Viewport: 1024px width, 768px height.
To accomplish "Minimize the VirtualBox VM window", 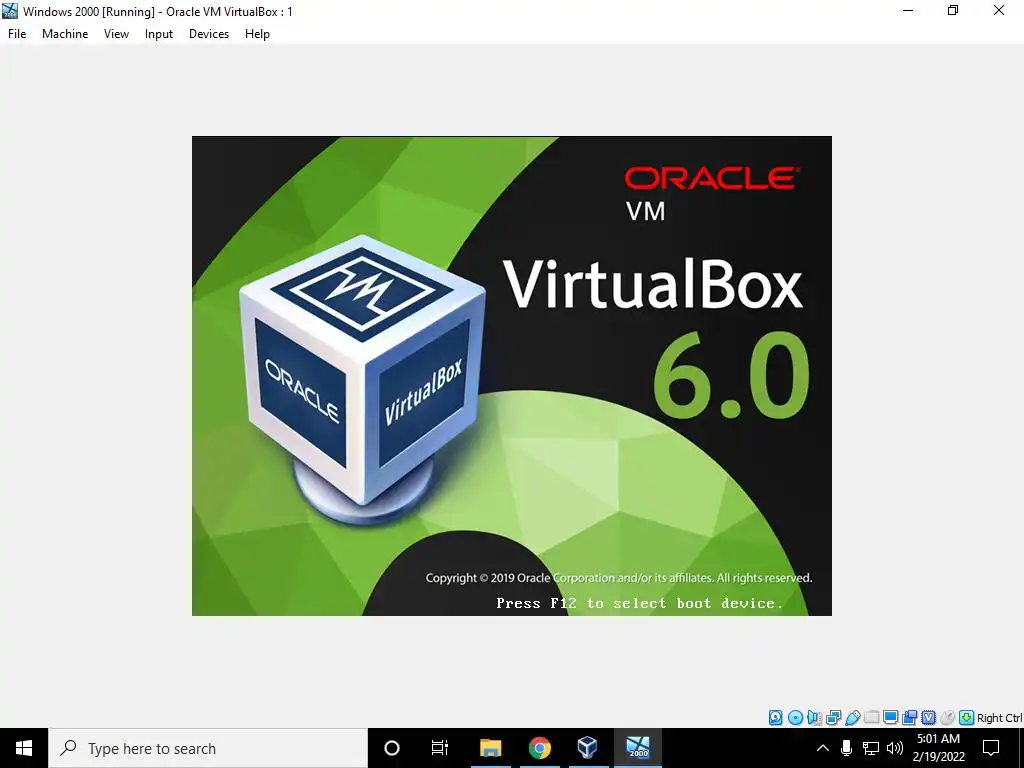I will tap(908, 10).
